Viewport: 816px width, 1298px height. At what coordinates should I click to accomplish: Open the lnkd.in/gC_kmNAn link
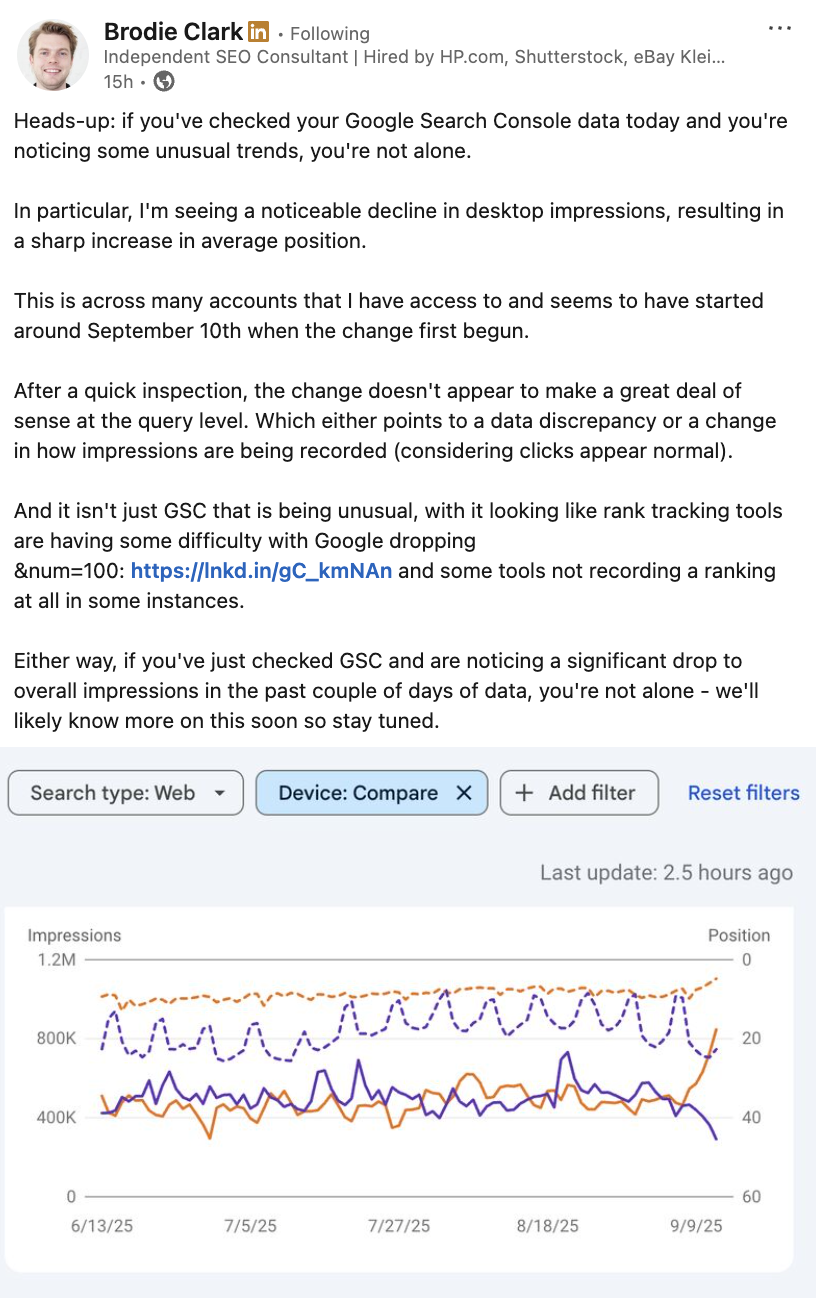[x=261, y=571]
